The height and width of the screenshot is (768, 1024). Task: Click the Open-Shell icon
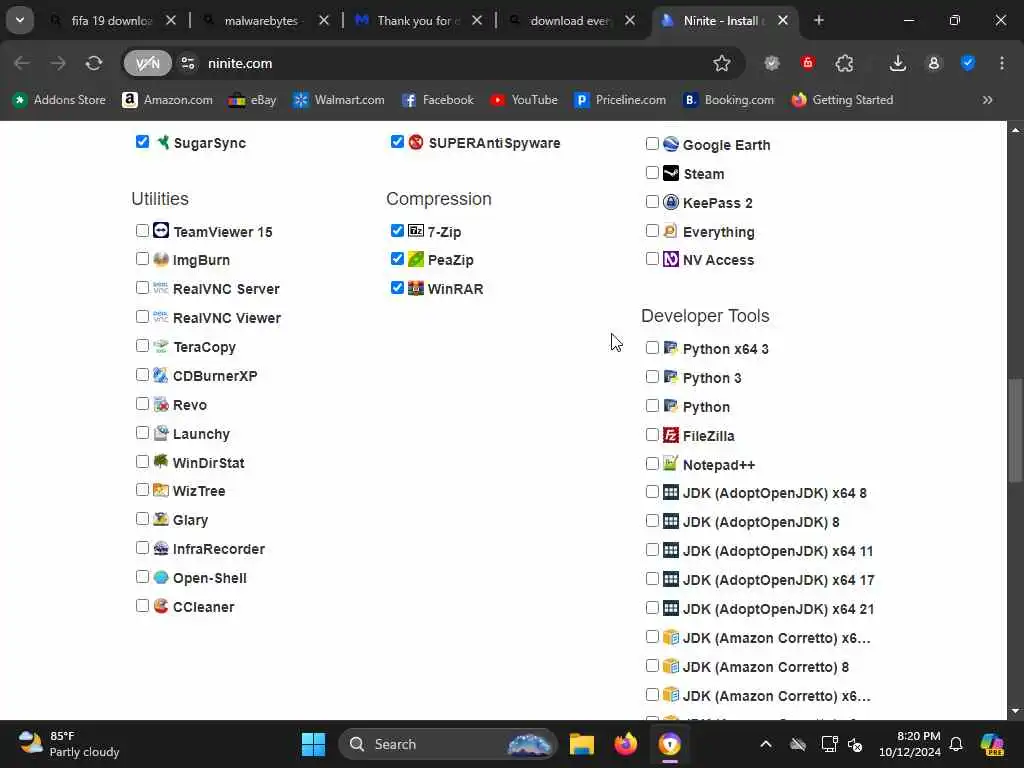click(161, 577)
